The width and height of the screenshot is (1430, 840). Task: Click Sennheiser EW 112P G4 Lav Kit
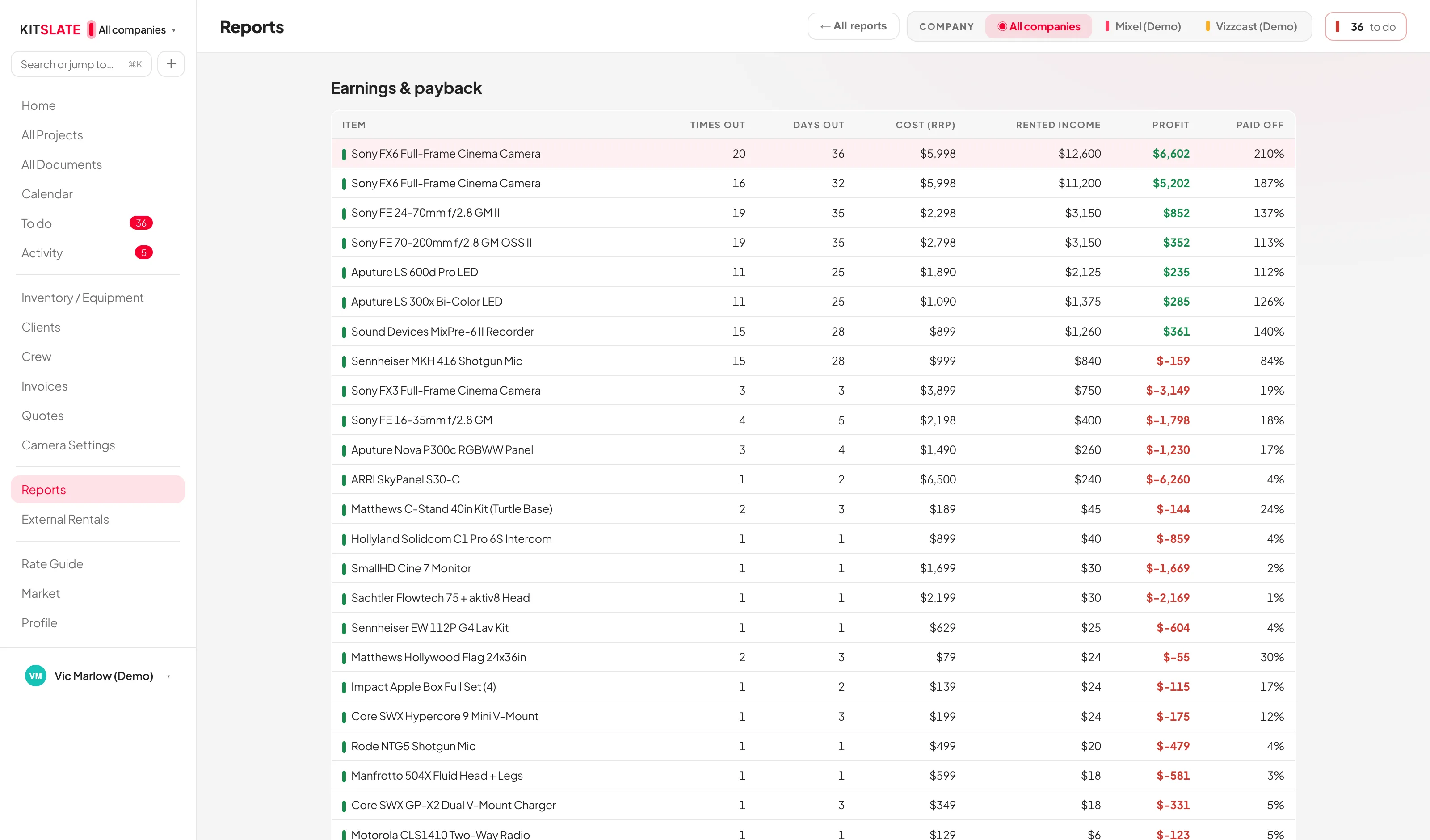coord(429,628)
